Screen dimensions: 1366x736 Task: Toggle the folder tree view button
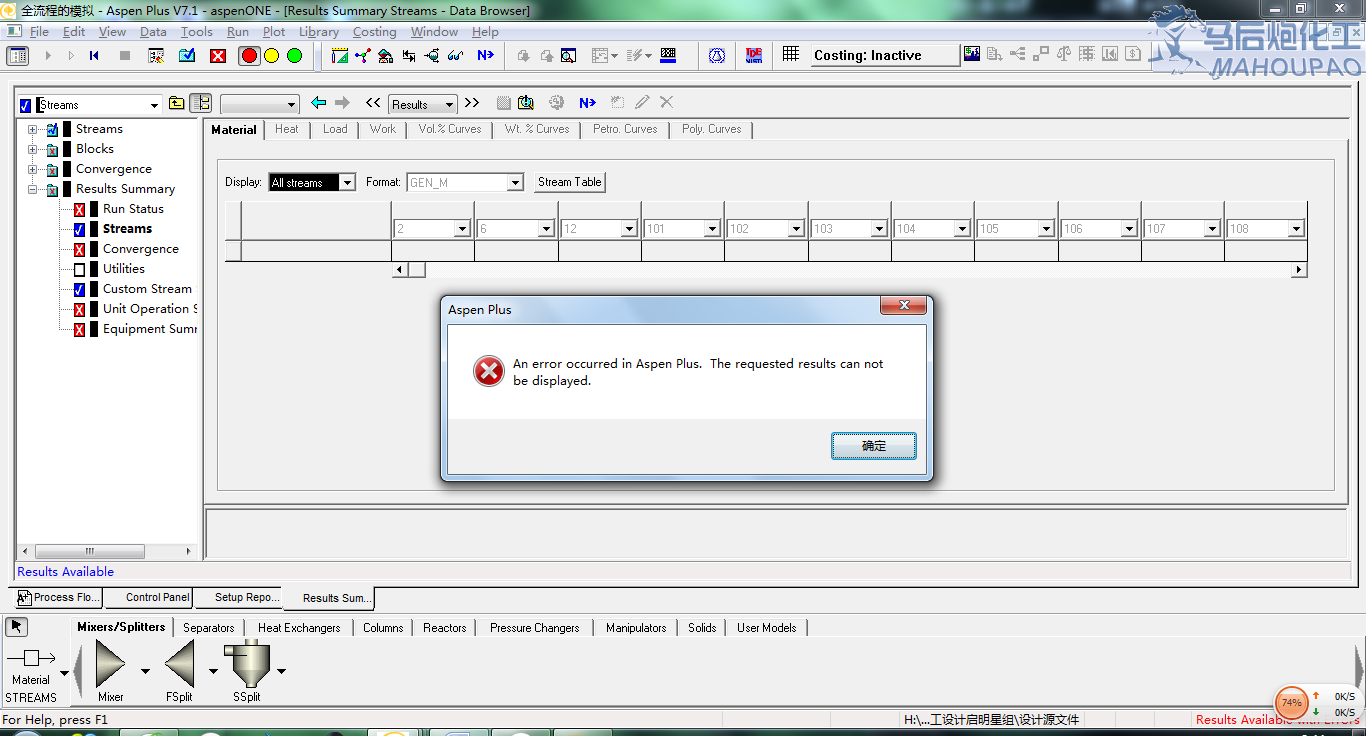[200, 103]
